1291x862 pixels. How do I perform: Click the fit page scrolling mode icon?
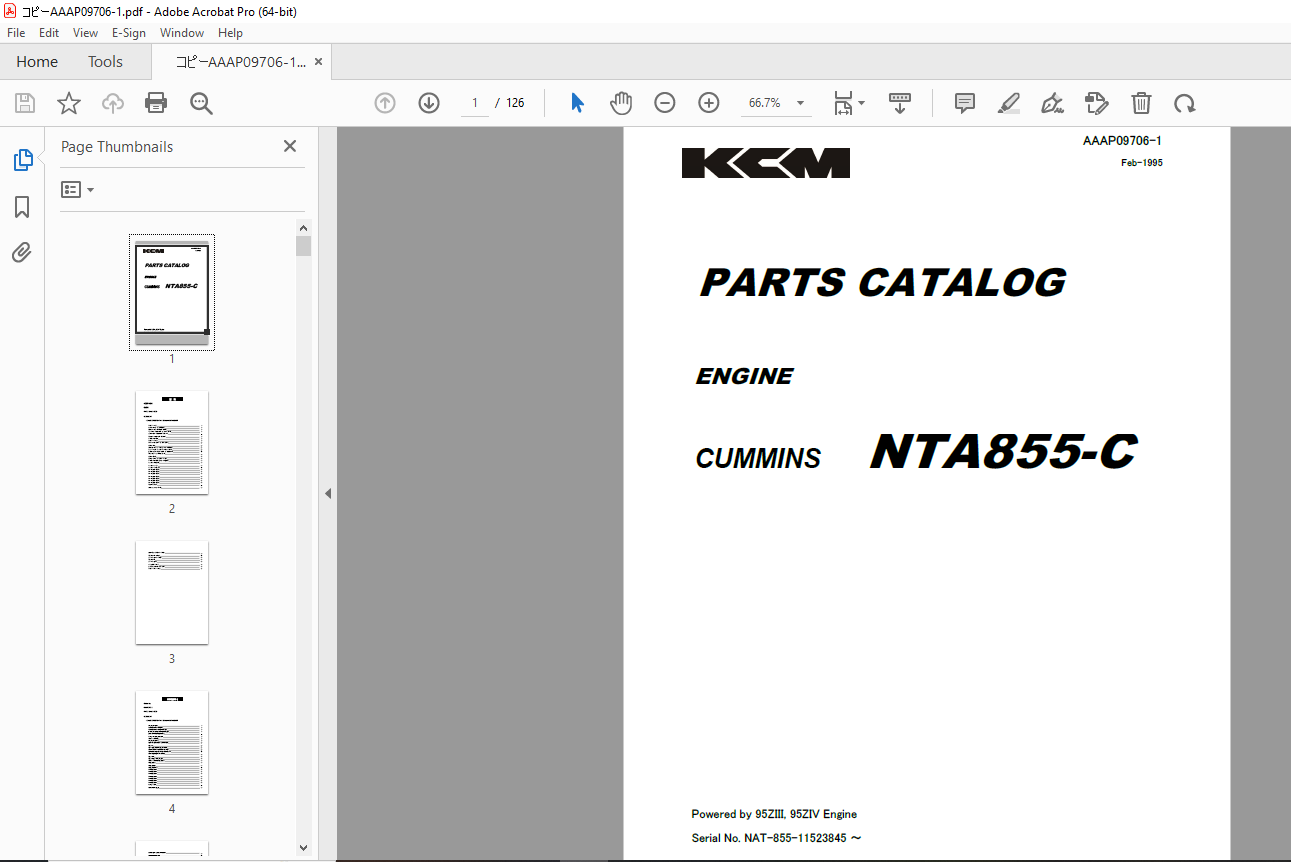click(x=843, y=103)
